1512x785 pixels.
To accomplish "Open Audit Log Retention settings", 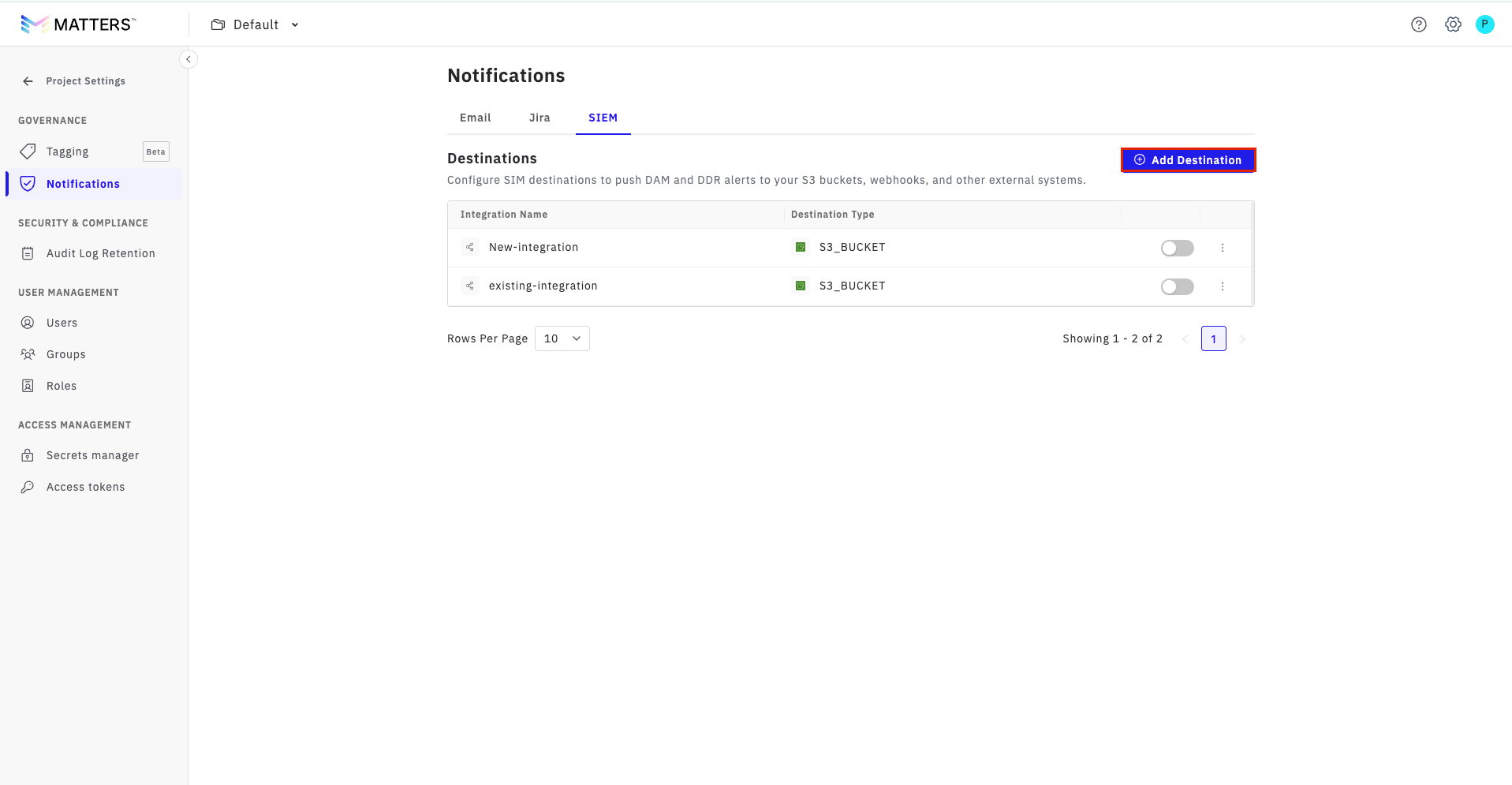I will click(100, 253).
